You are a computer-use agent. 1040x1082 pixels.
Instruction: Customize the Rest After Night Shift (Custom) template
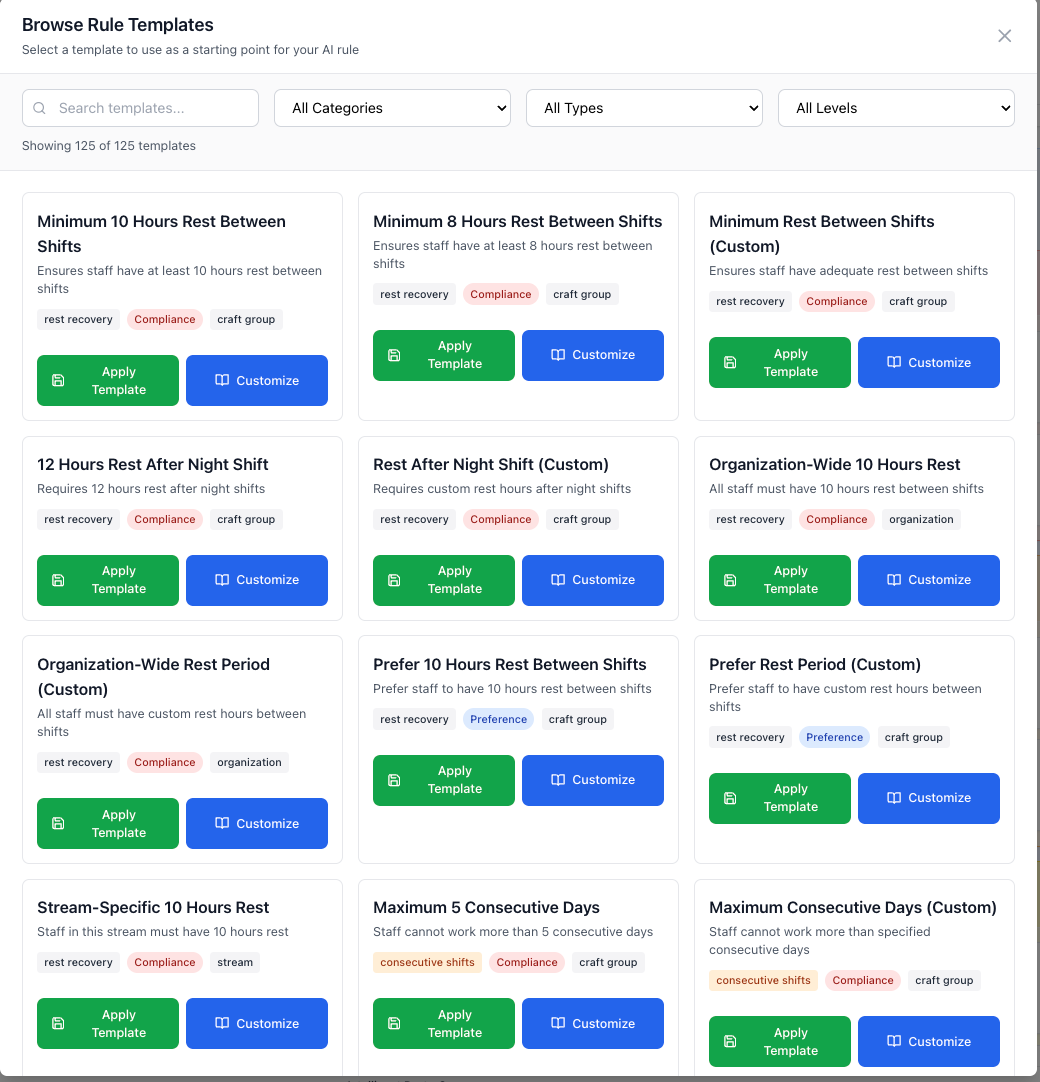(x=593, y=580)
